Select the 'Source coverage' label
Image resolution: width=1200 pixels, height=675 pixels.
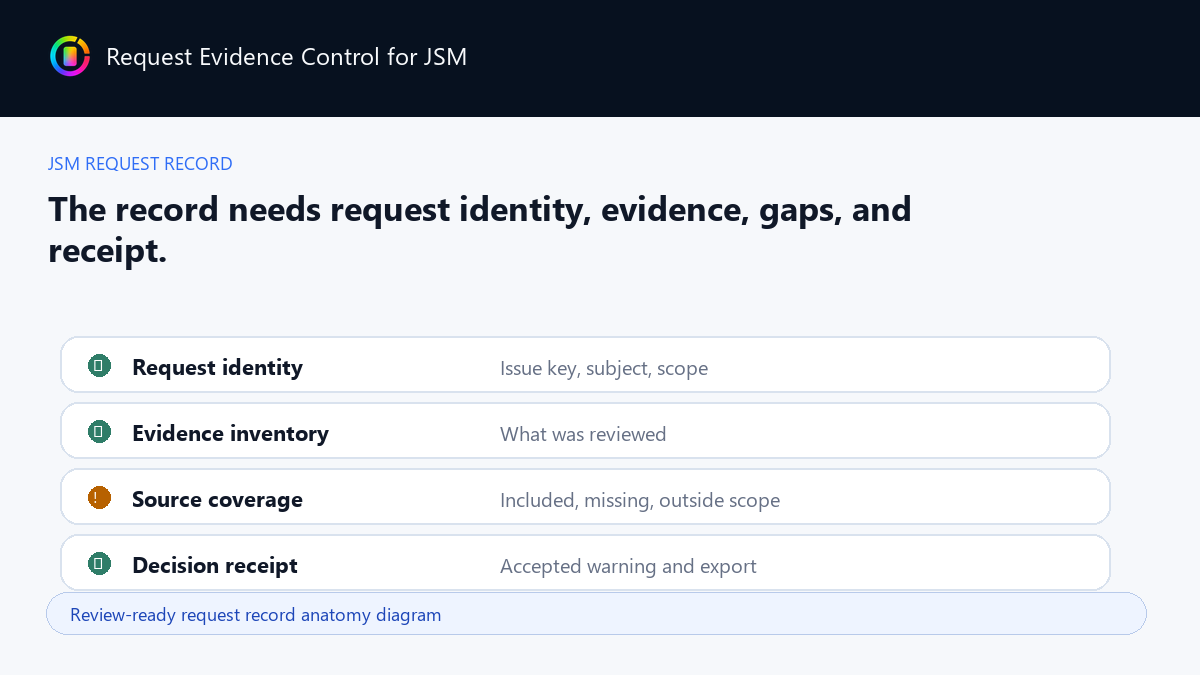pos(217,499)
